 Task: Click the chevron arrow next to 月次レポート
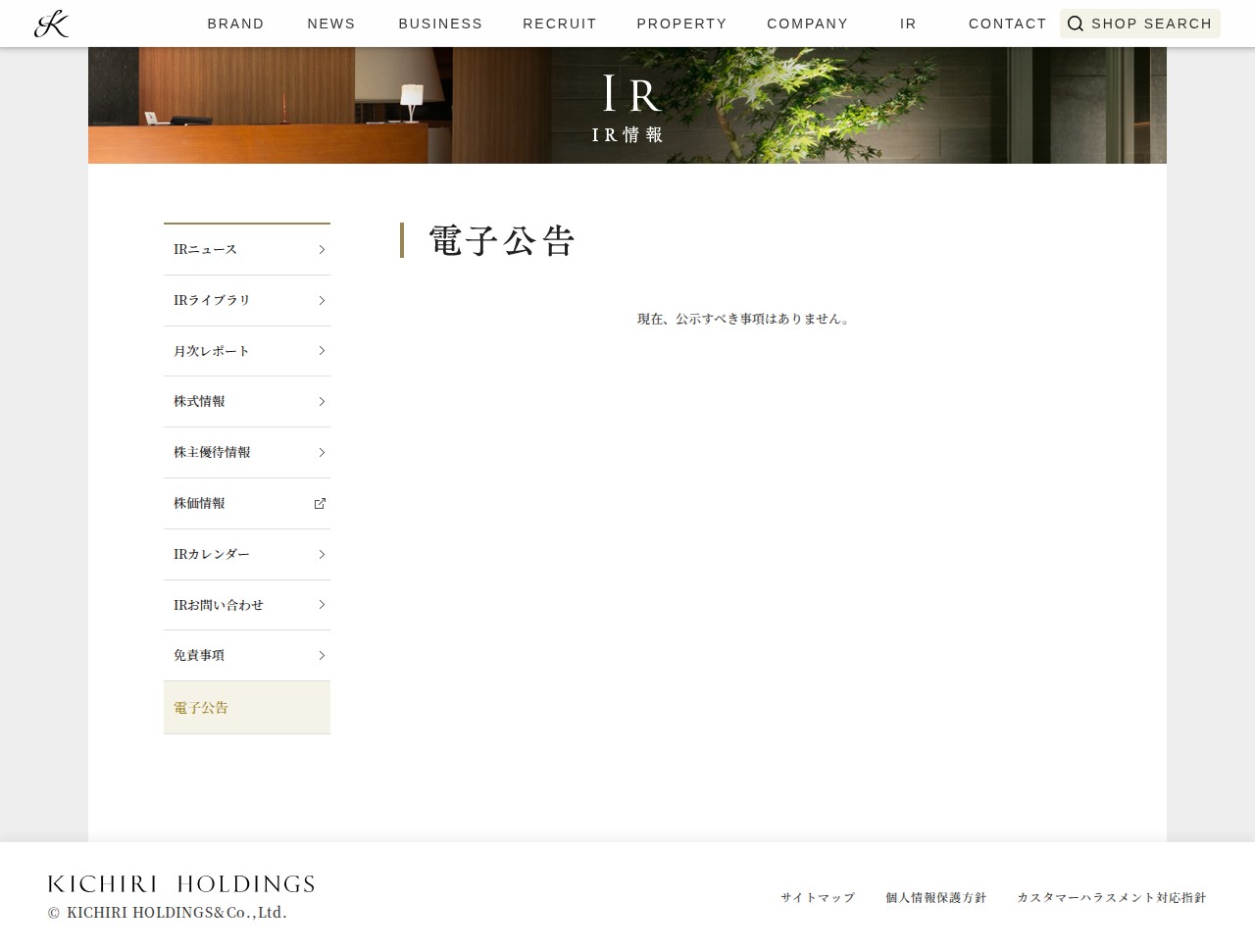click(322, 351)
